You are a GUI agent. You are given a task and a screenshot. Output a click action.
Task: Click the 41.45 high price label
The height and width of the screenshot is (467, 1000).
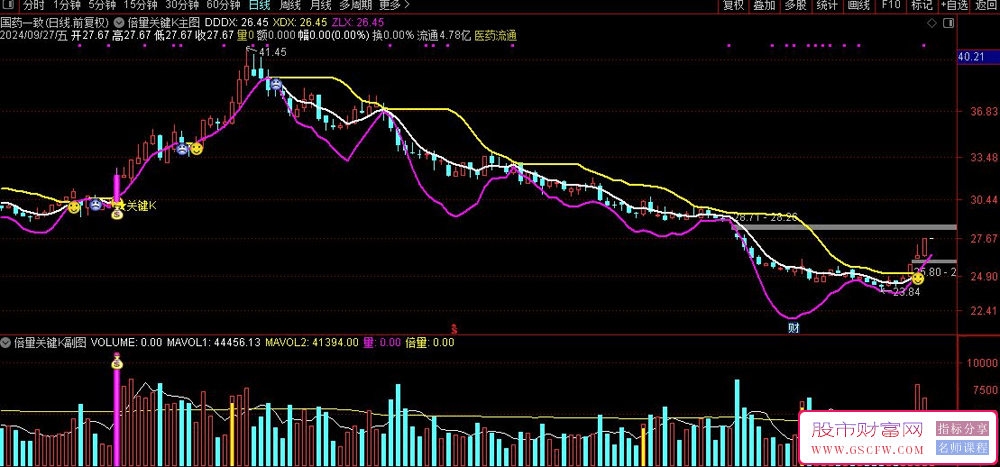272,52
